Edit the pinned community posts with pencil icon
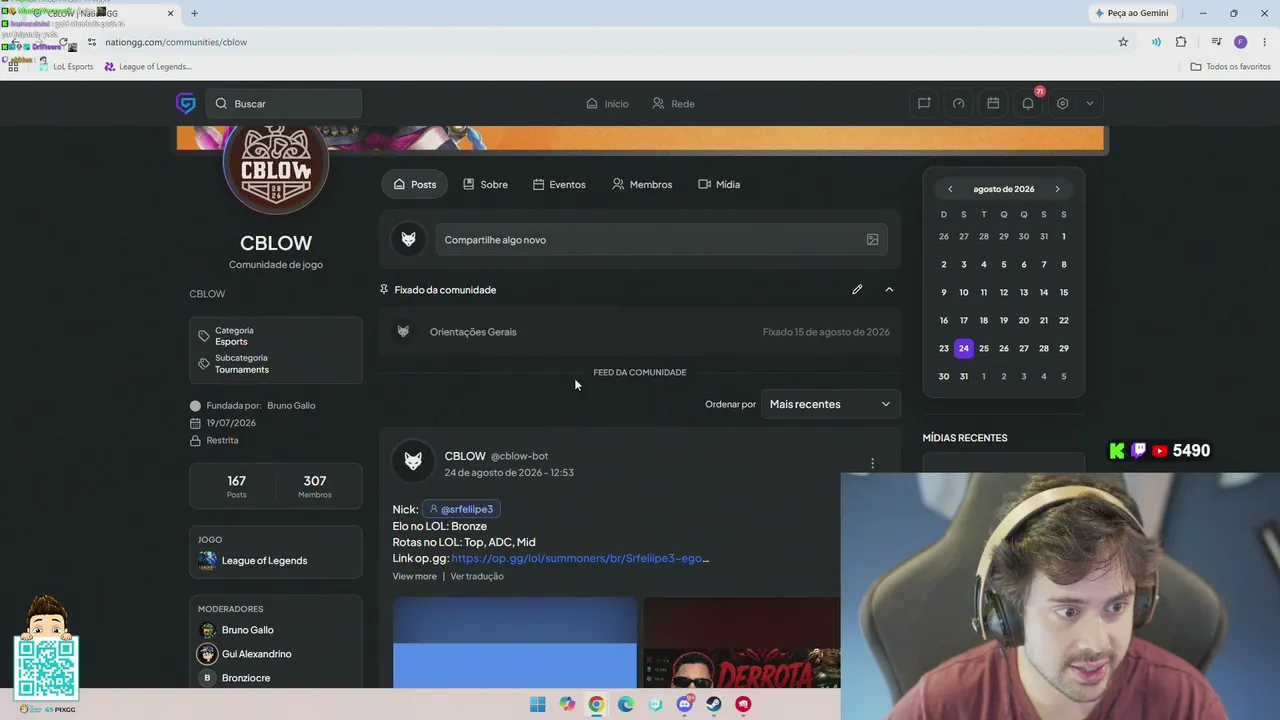This screenshot has height=720, width=1280. pos(857,290)
